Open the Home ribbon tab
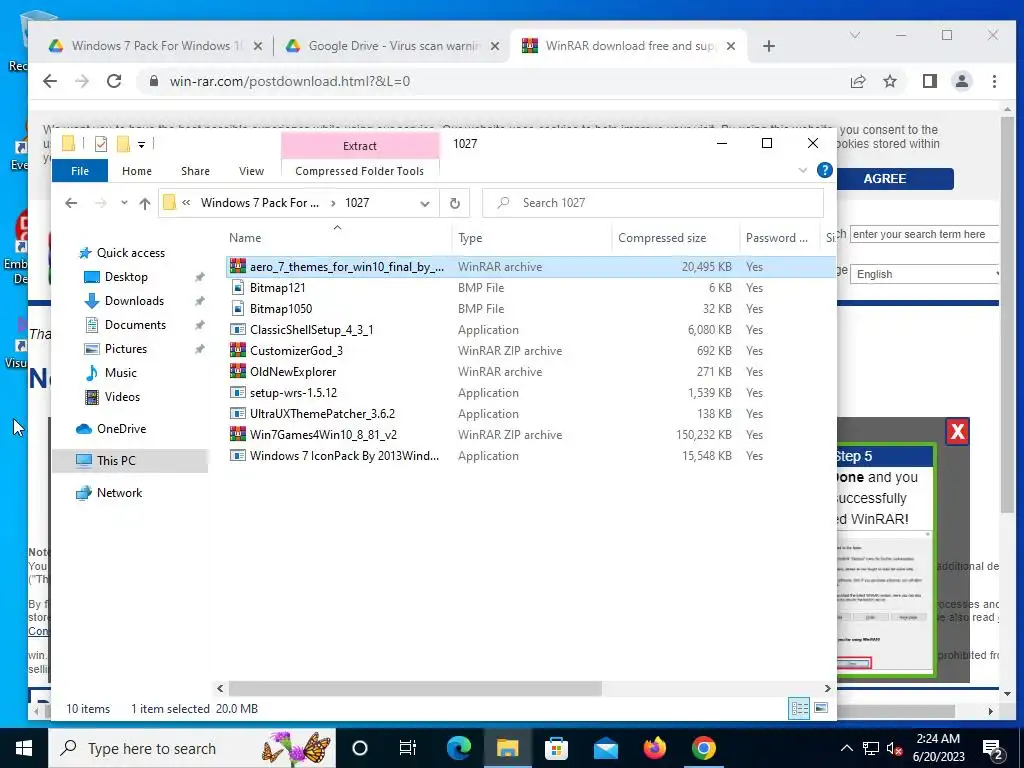Screen dimensions: 1024x768 click(136, 171)
